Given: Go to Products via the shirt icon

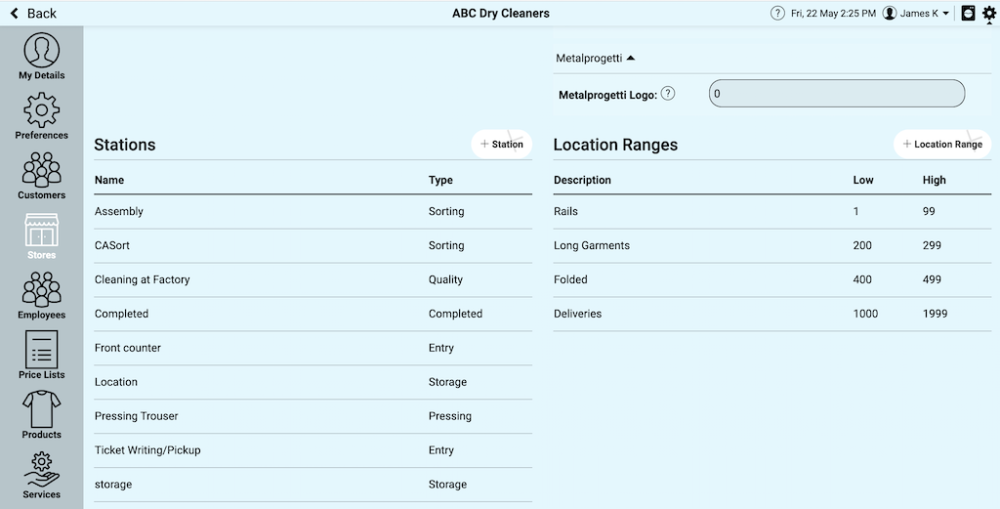Looking at the screenshot, I should coord(41,415).
